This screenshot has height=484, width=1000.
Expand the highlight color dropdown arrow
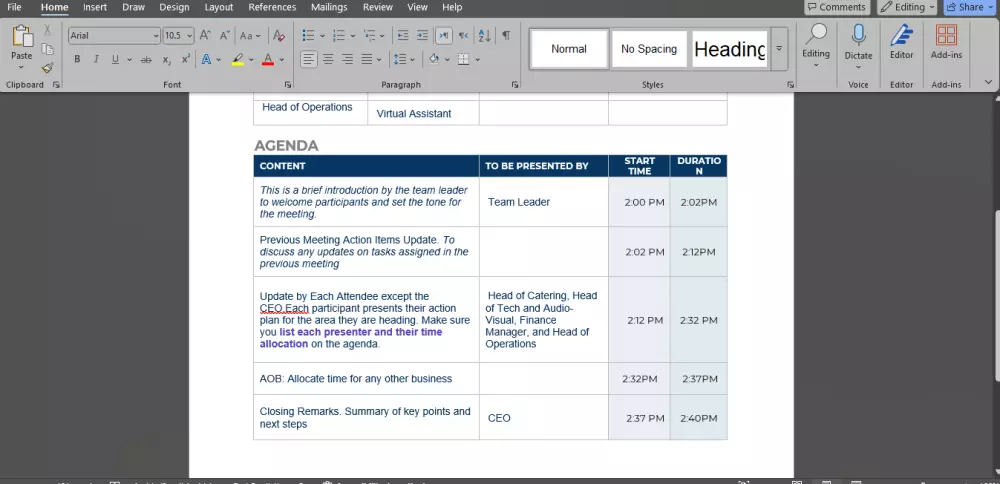(251, 60)
